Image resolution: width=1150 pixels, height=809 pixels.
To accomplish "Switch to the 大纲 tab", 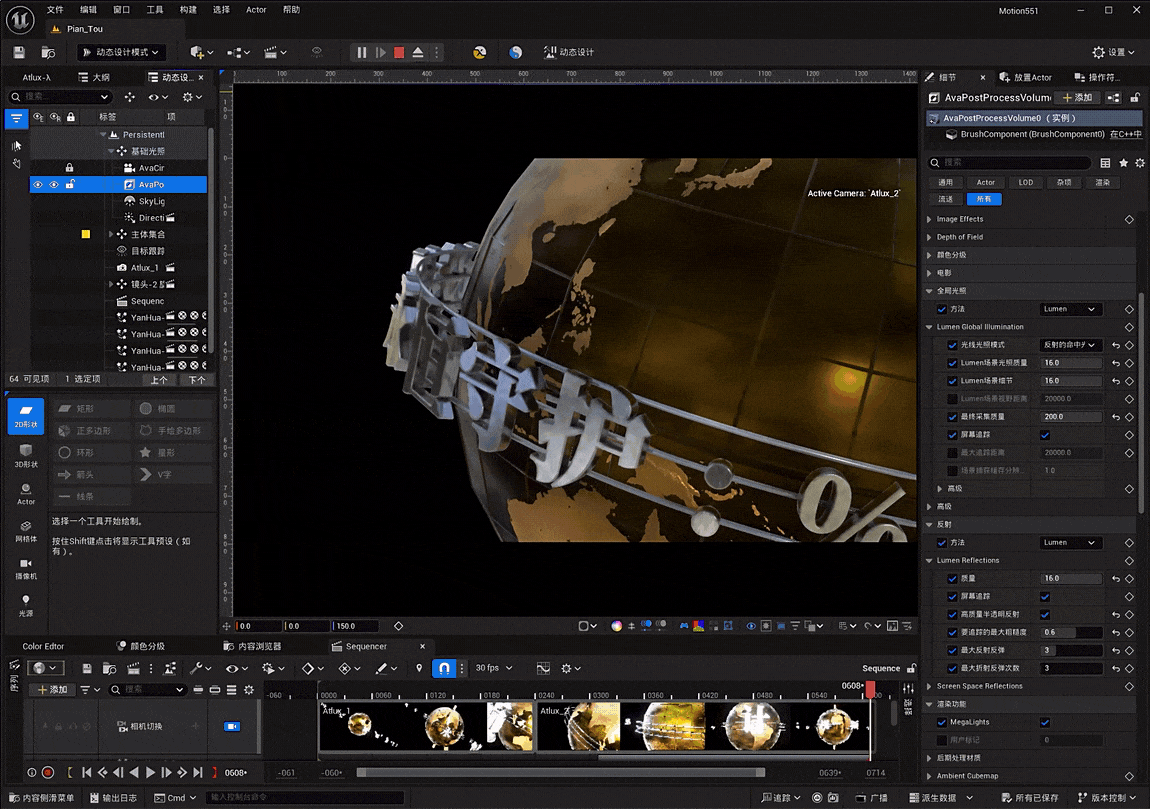I will (x=95, y=77).
